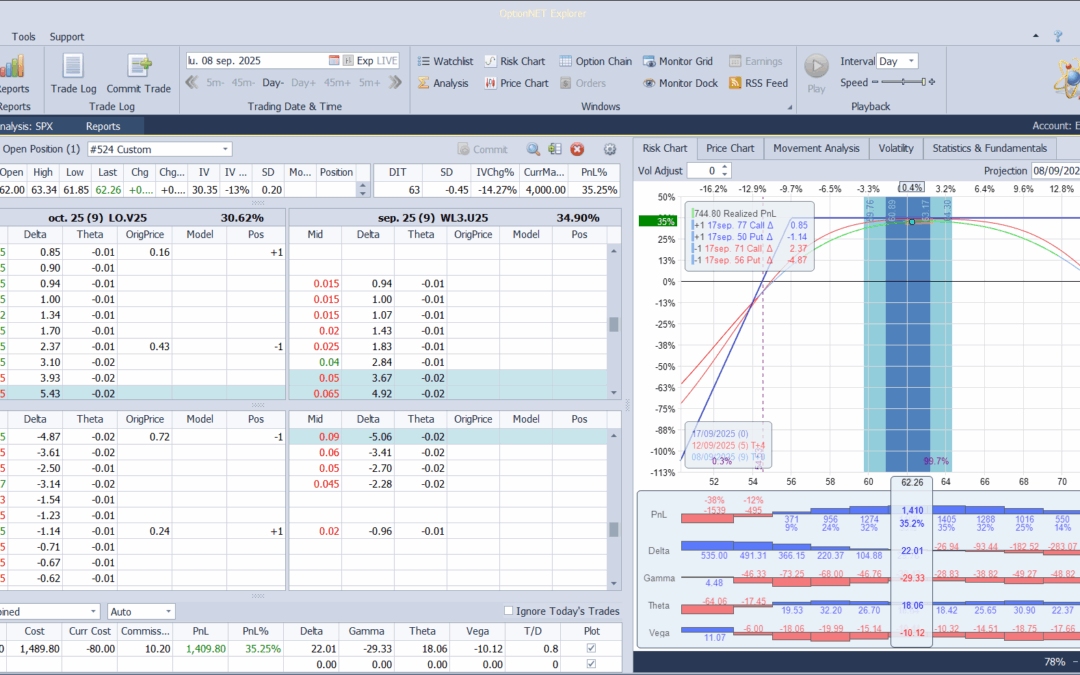Screen dimensions: 1080x675
Task: Click the help question mark icon
Action: [x=1058, y=37]
